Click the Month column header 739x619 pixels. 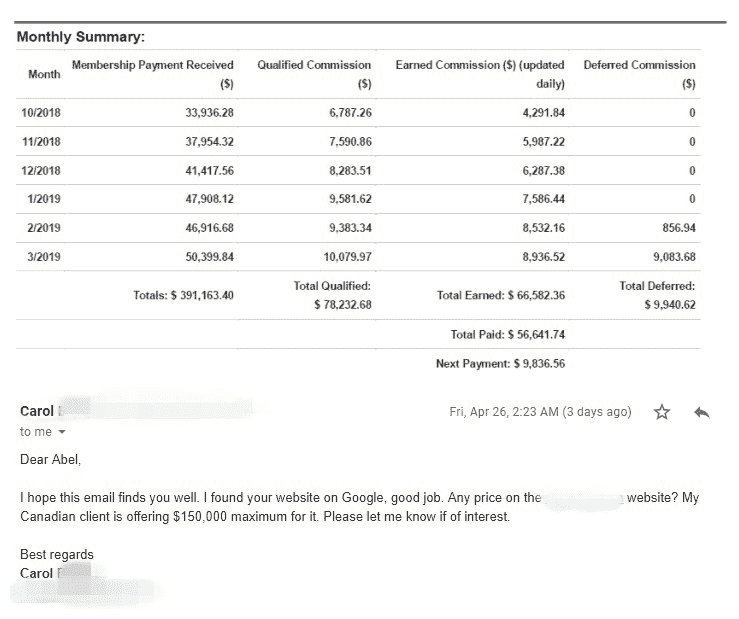(43, 75)
